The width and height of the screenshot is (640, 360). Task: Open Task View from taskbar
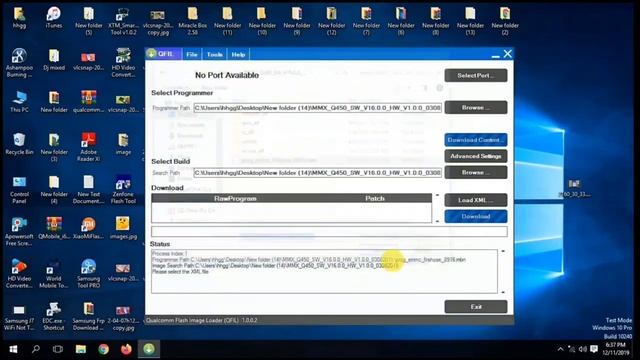(58, 349)
